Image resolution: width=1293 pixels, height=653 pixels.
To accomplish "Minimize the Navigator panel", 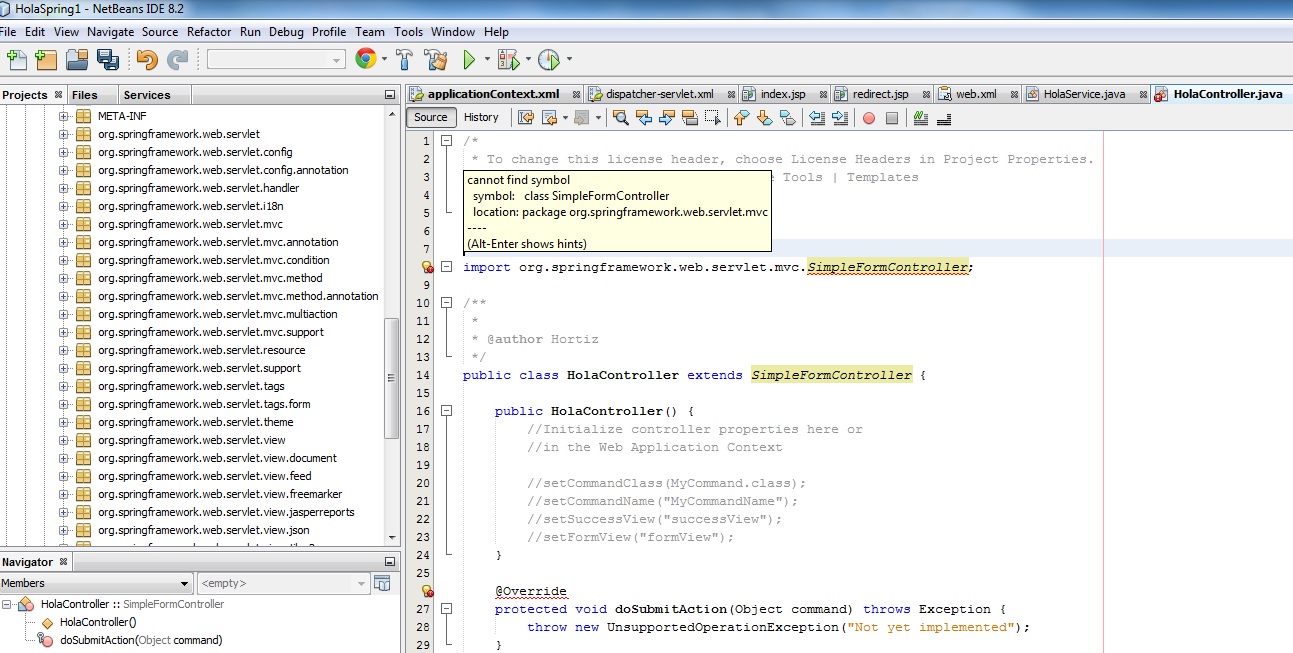I will [x=390, y=562].
